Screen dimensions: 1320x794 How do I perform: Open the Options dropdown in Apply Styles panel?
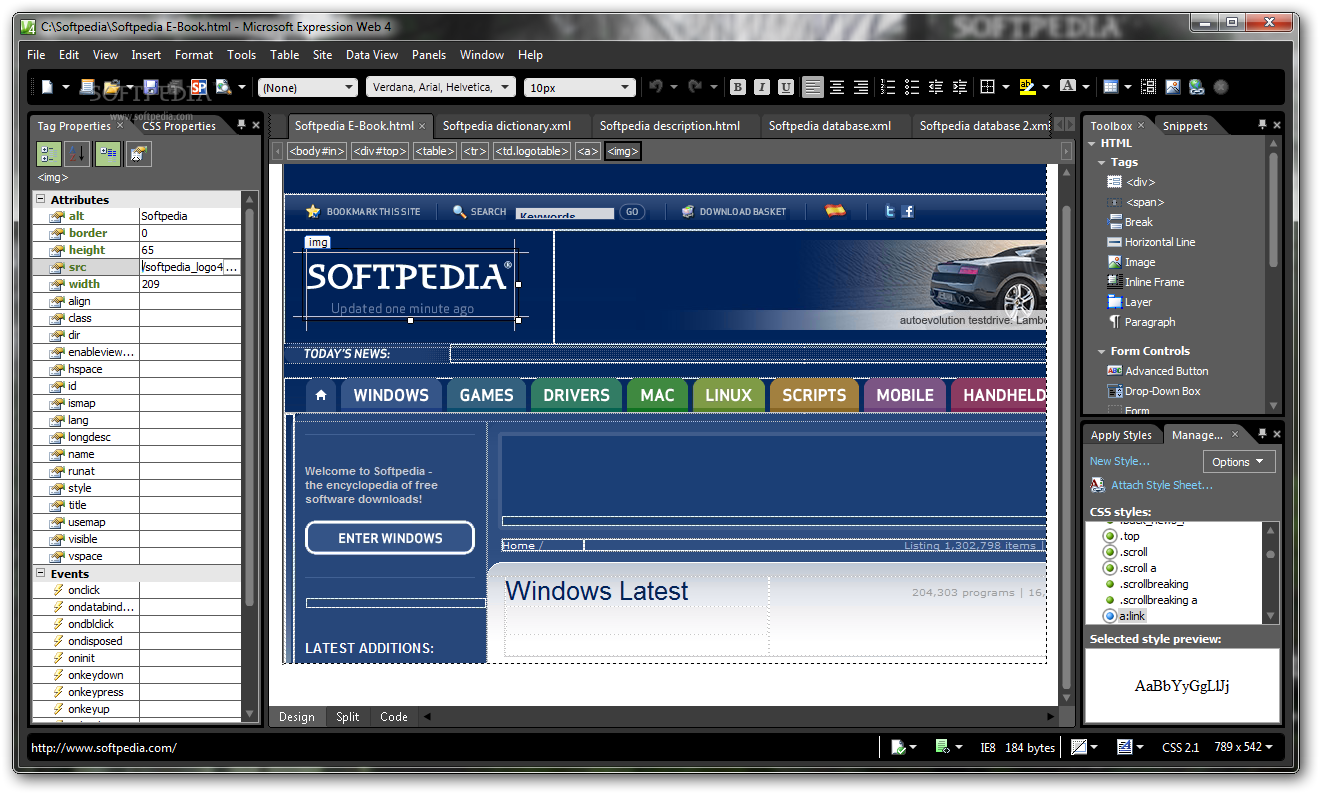1238,461
